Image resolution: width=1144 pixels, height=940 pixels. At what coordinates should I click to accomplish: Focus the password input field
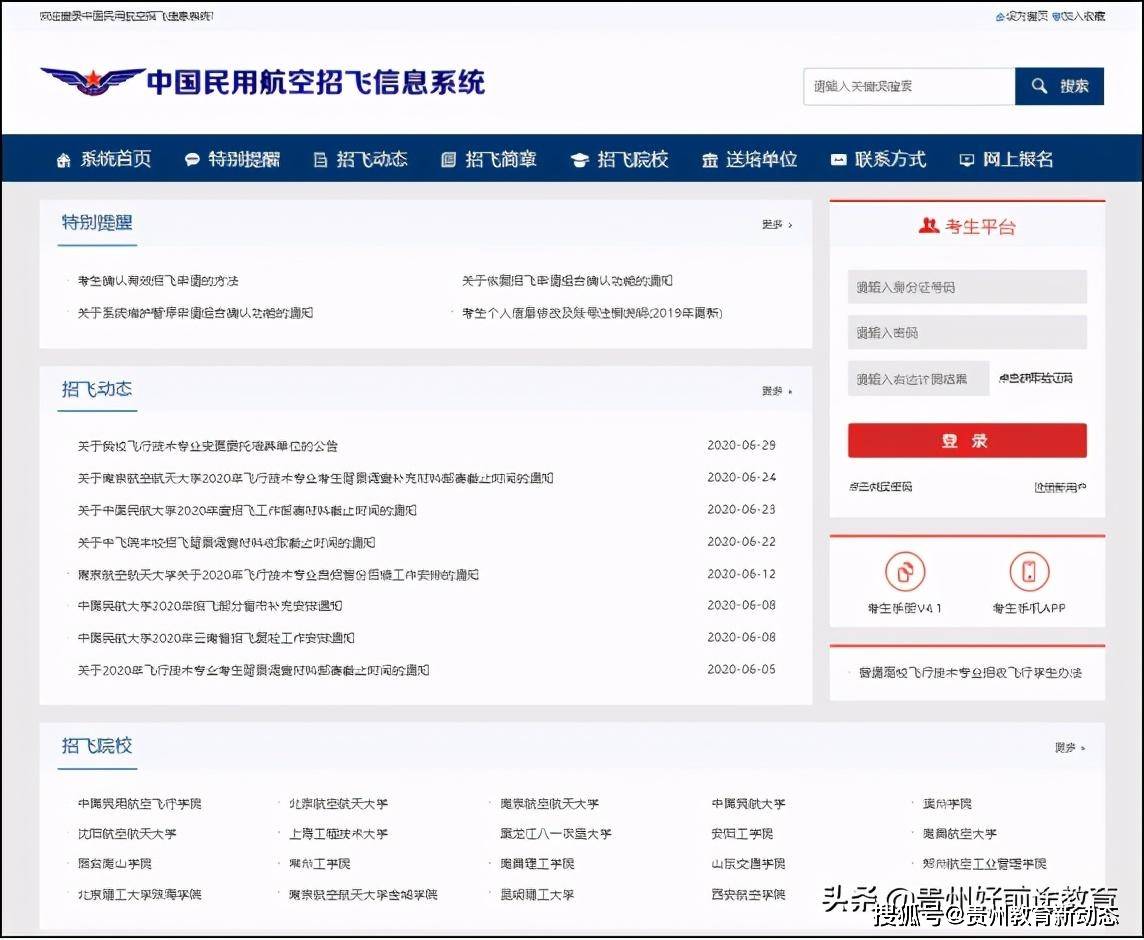[x=967, y=333]
